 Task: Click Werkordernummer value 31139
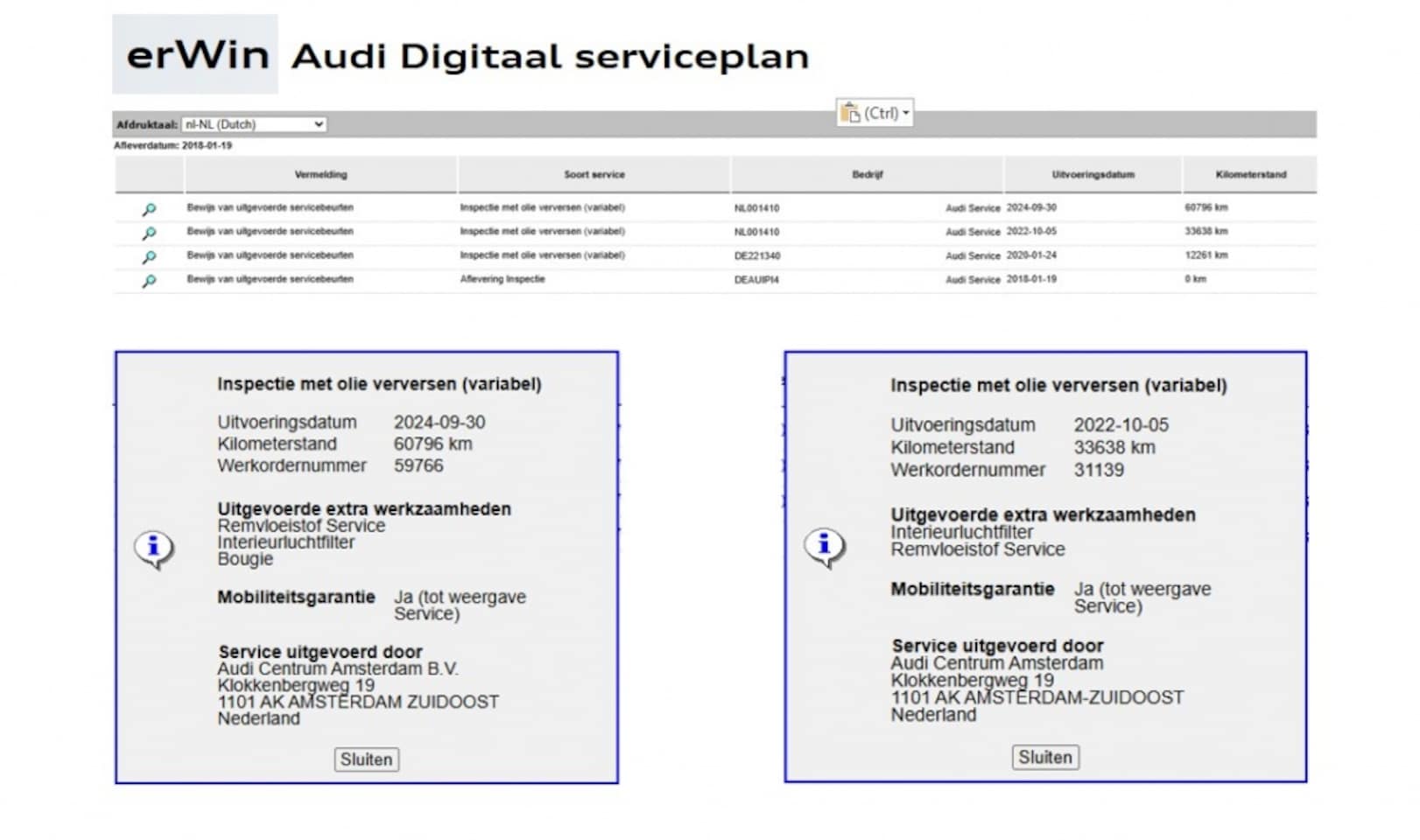point(1099,470)
